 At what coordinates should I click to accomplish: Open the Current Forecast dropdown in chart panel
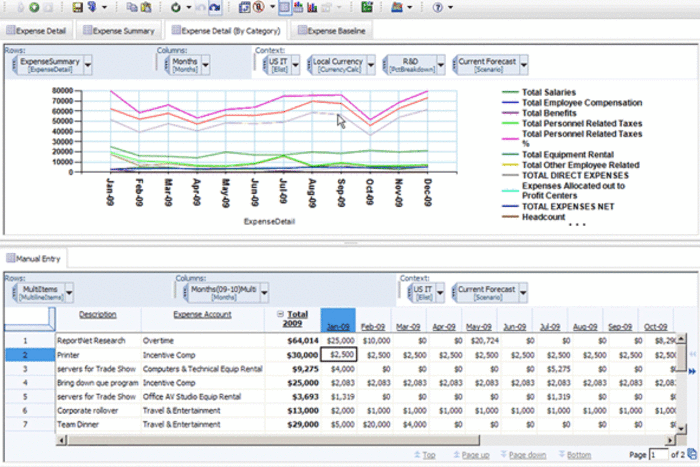(524, 65)
